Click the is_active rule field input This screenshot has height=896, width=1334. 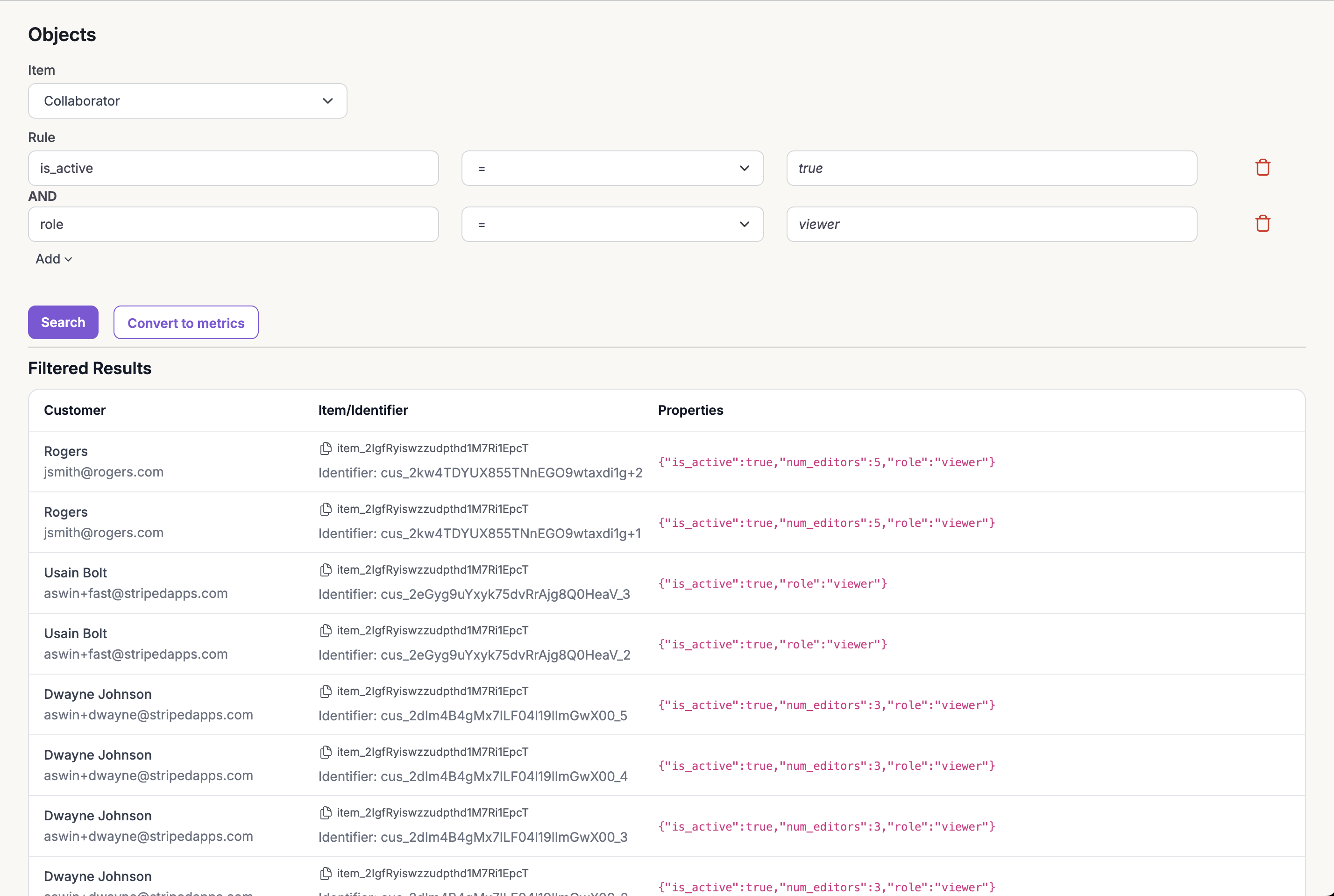233,168
